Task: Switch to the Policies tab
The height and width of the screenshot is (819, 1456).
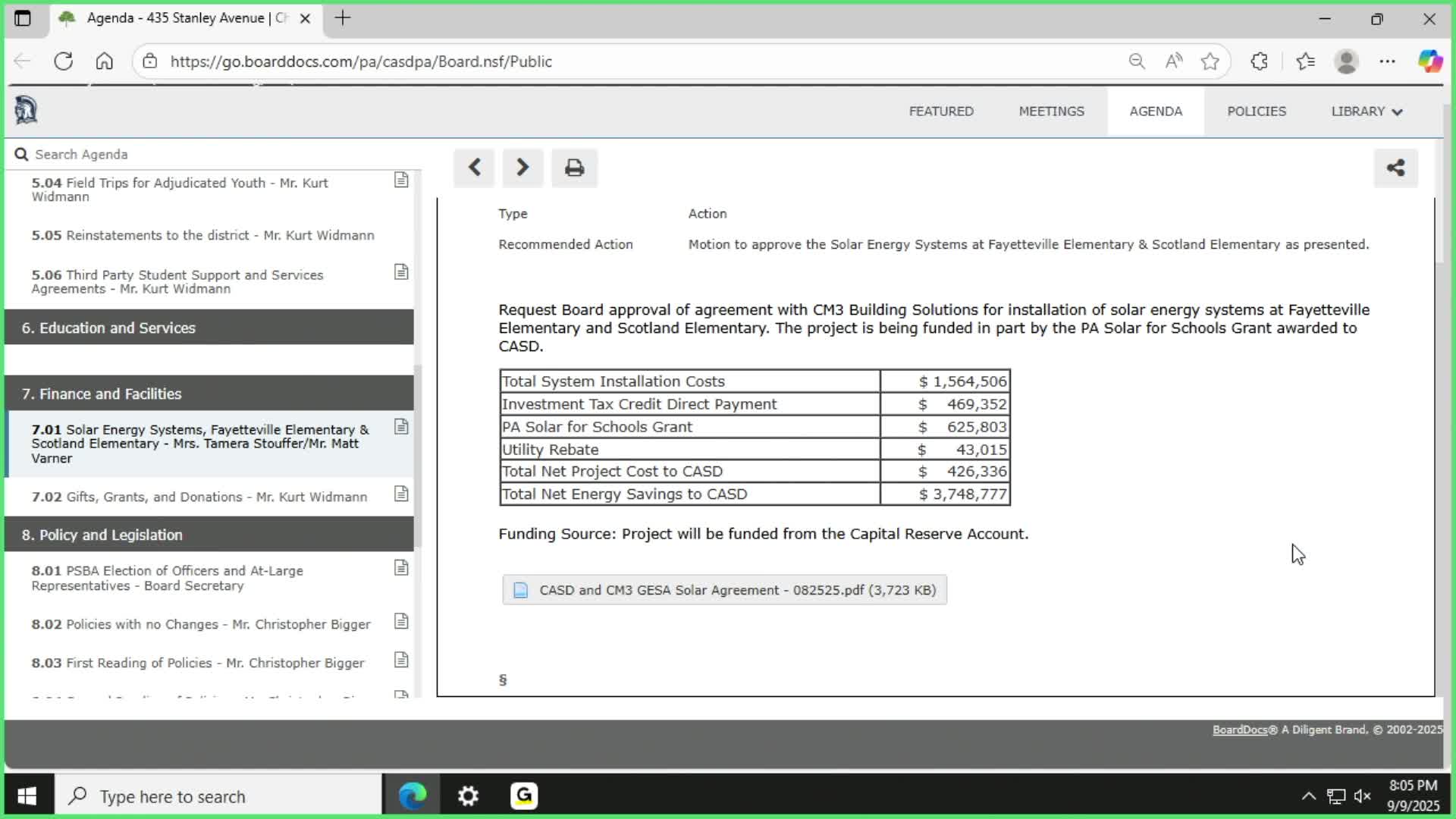Action: pos(1256,111)
